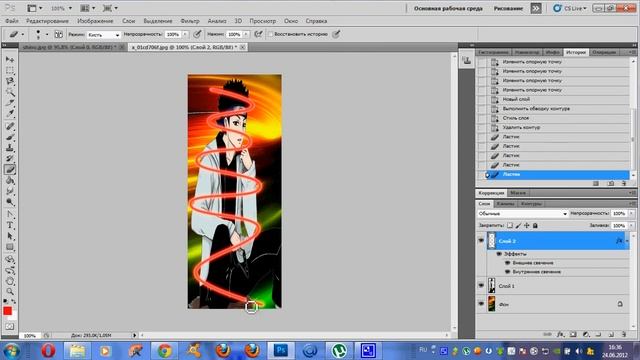Enable the 'Восстановить историю' checkbox
Image resolution: width=640 pixels, height=360 pixels.
click(x=270, y=34)
